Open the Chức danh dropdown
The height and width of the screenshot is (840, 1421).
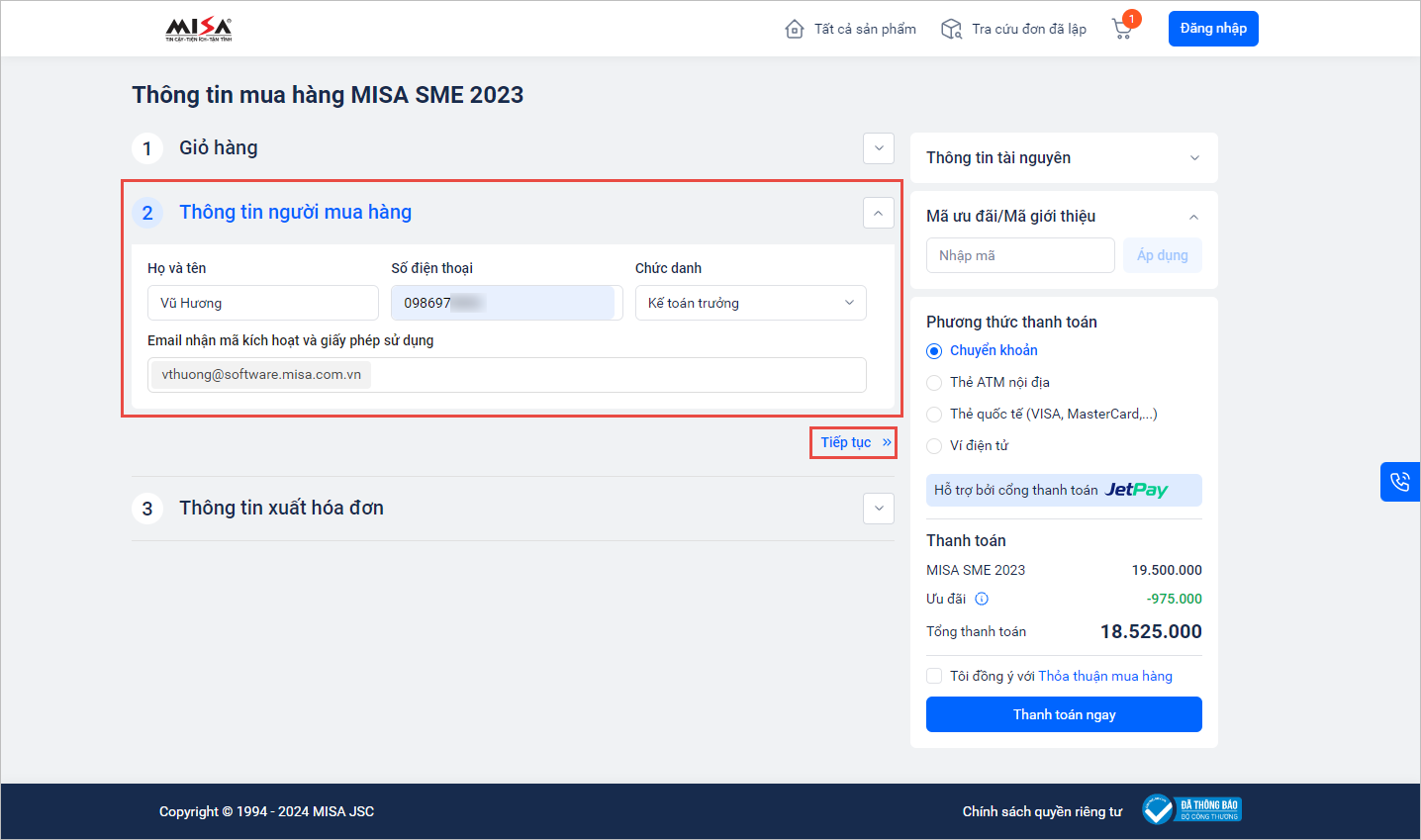click(x=750, y=303)
